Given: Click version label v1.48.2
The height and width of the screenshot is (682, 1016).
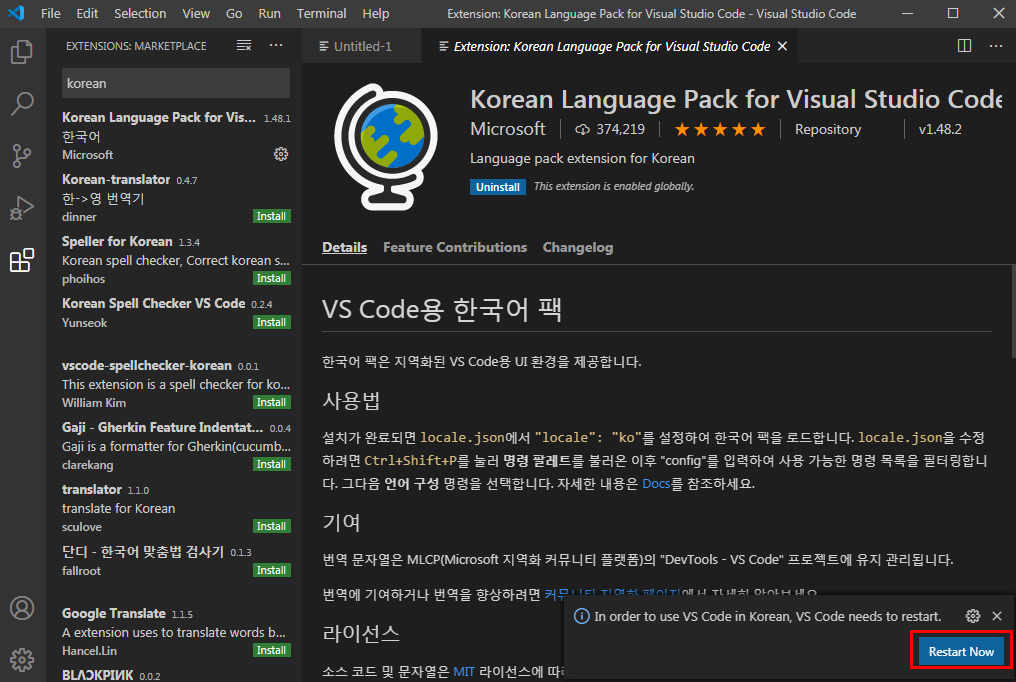Looking at the screenshot, I should pos(940,130).
